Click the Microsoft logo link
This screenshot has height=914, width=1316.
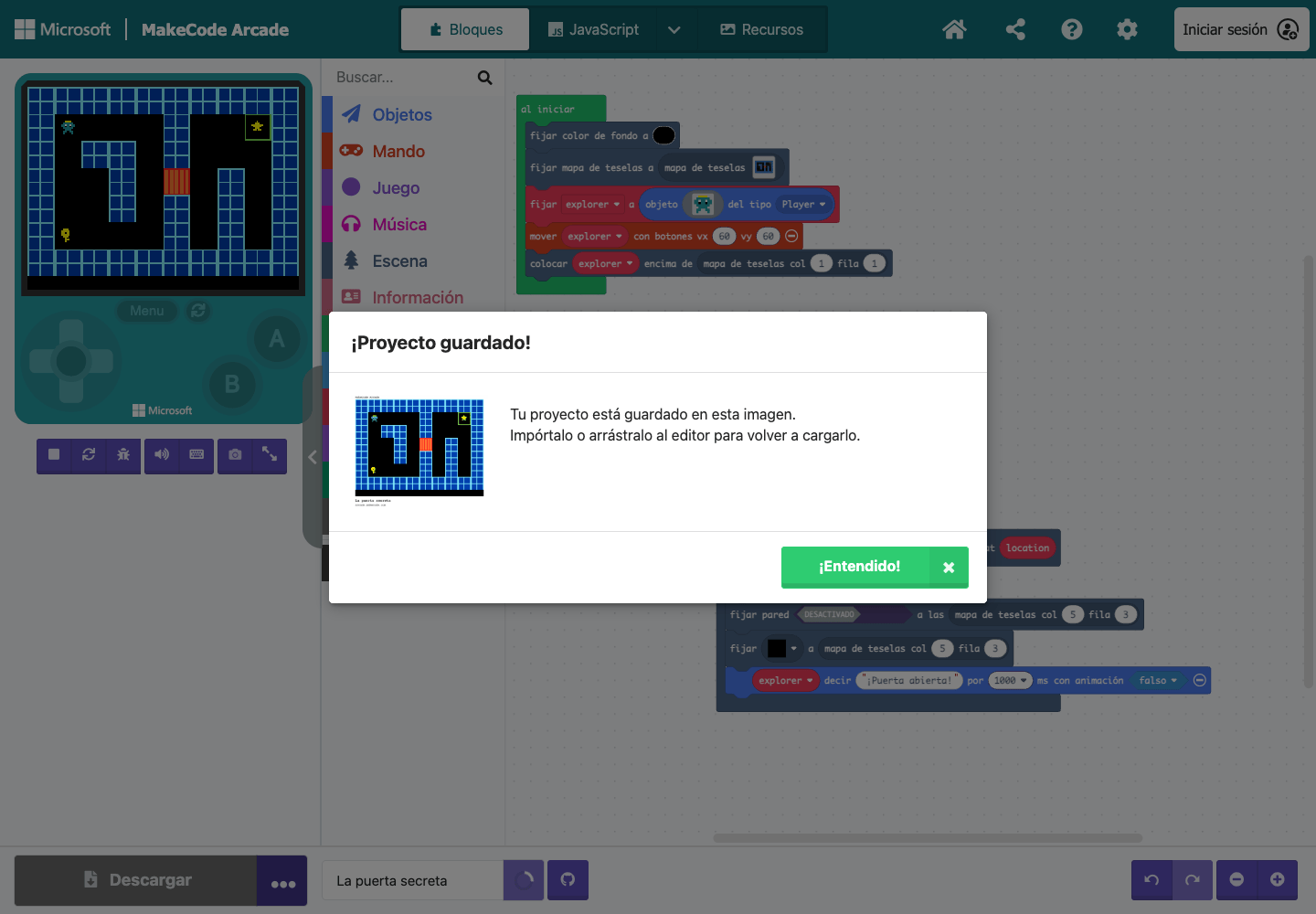[x=62, y=29]
